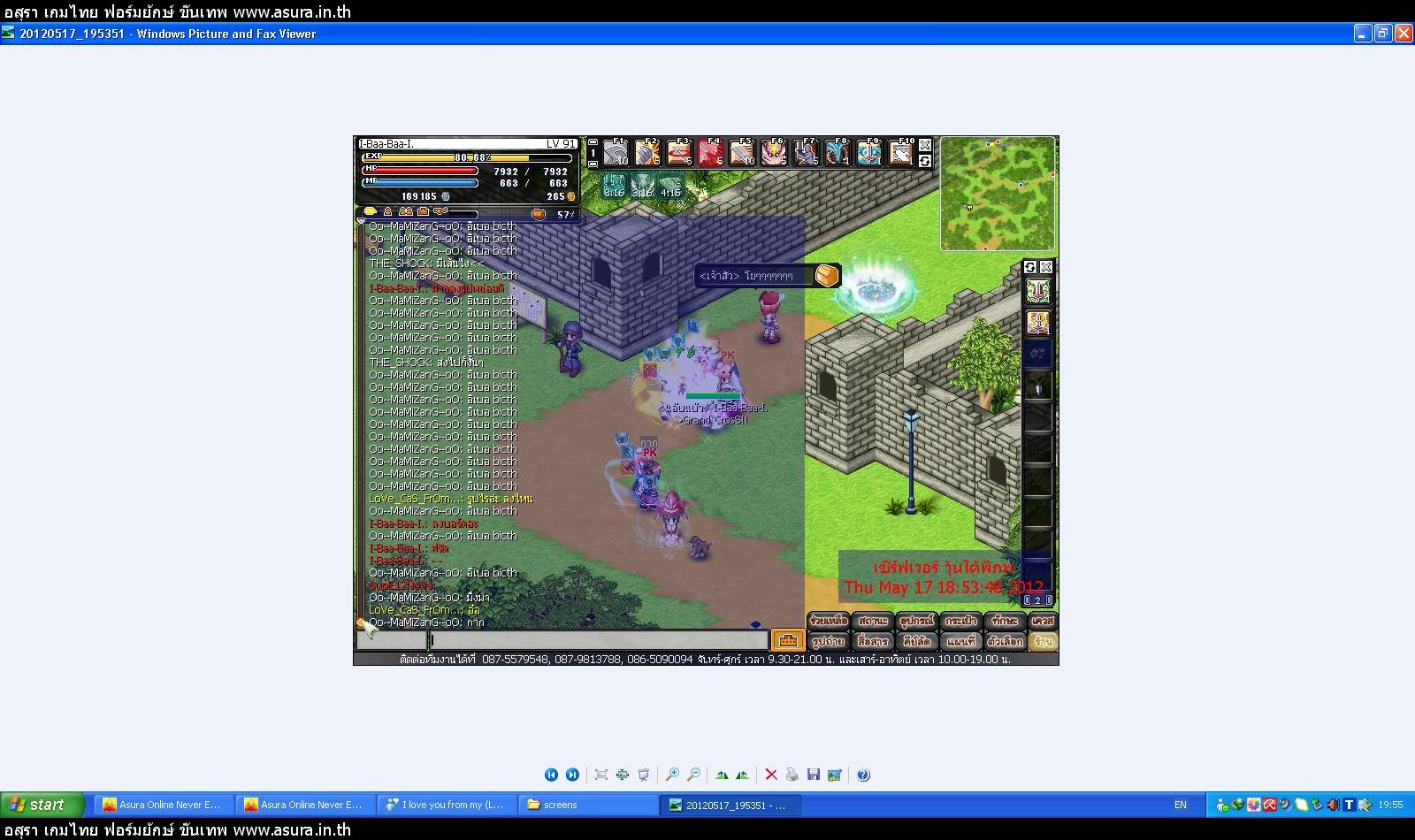
Task: Show image at Actual Size
Action: point(623,775)
